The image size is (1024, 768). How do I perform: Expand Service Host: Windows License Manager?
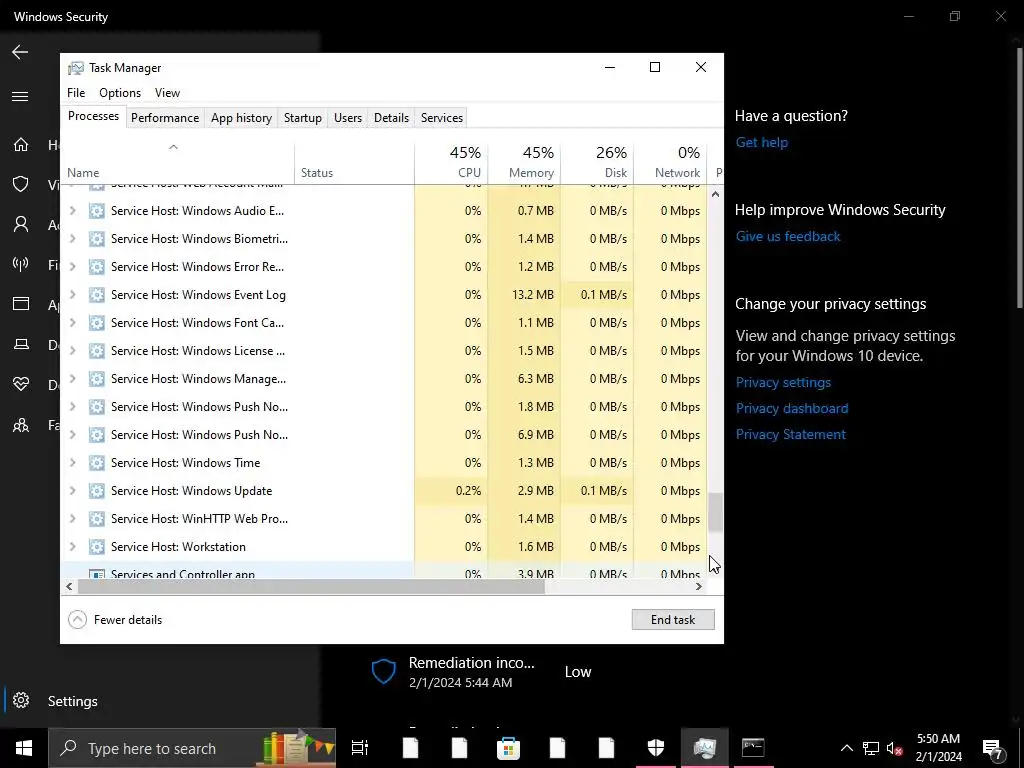tap(72, 351)
